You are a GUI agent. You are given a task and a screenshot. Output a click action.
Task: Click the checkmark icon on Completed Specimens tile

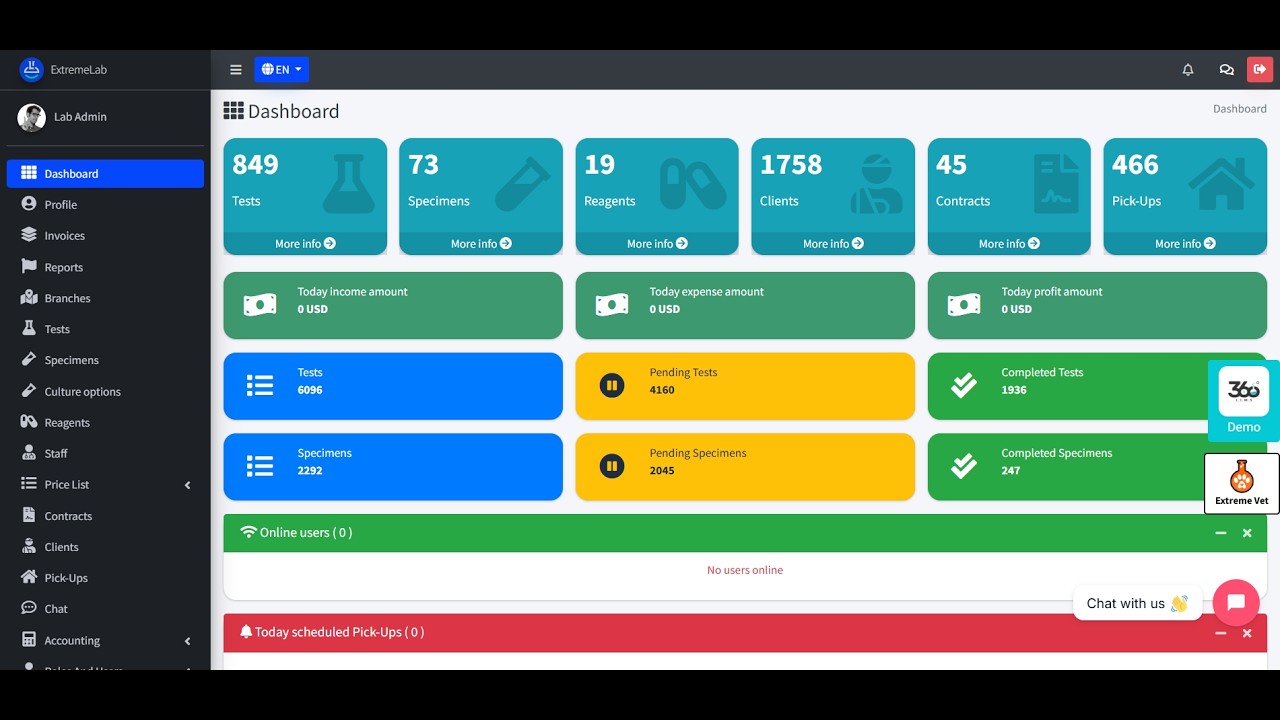click(964, 466)
